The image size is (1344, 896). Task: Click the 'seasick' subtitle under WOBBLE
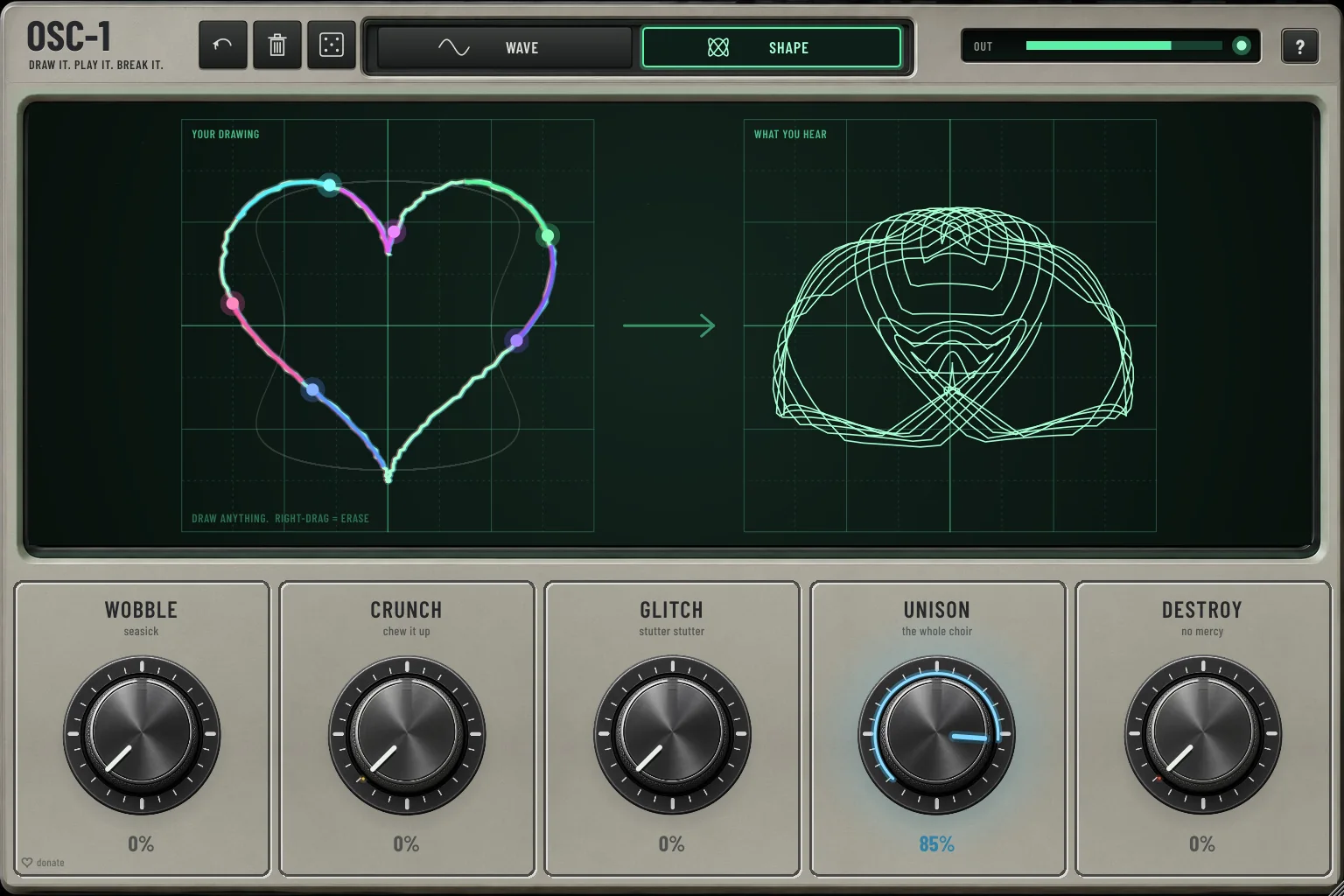click(141, 631)
